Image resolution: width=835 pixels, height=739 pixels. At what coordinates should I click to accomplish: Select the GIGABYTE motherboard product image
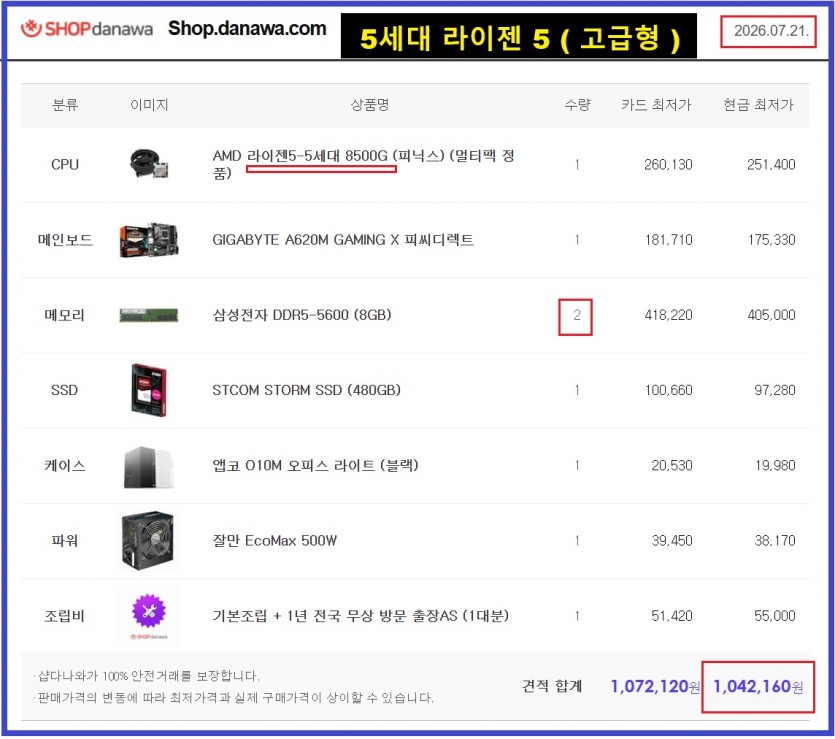(x=149, y=240)
